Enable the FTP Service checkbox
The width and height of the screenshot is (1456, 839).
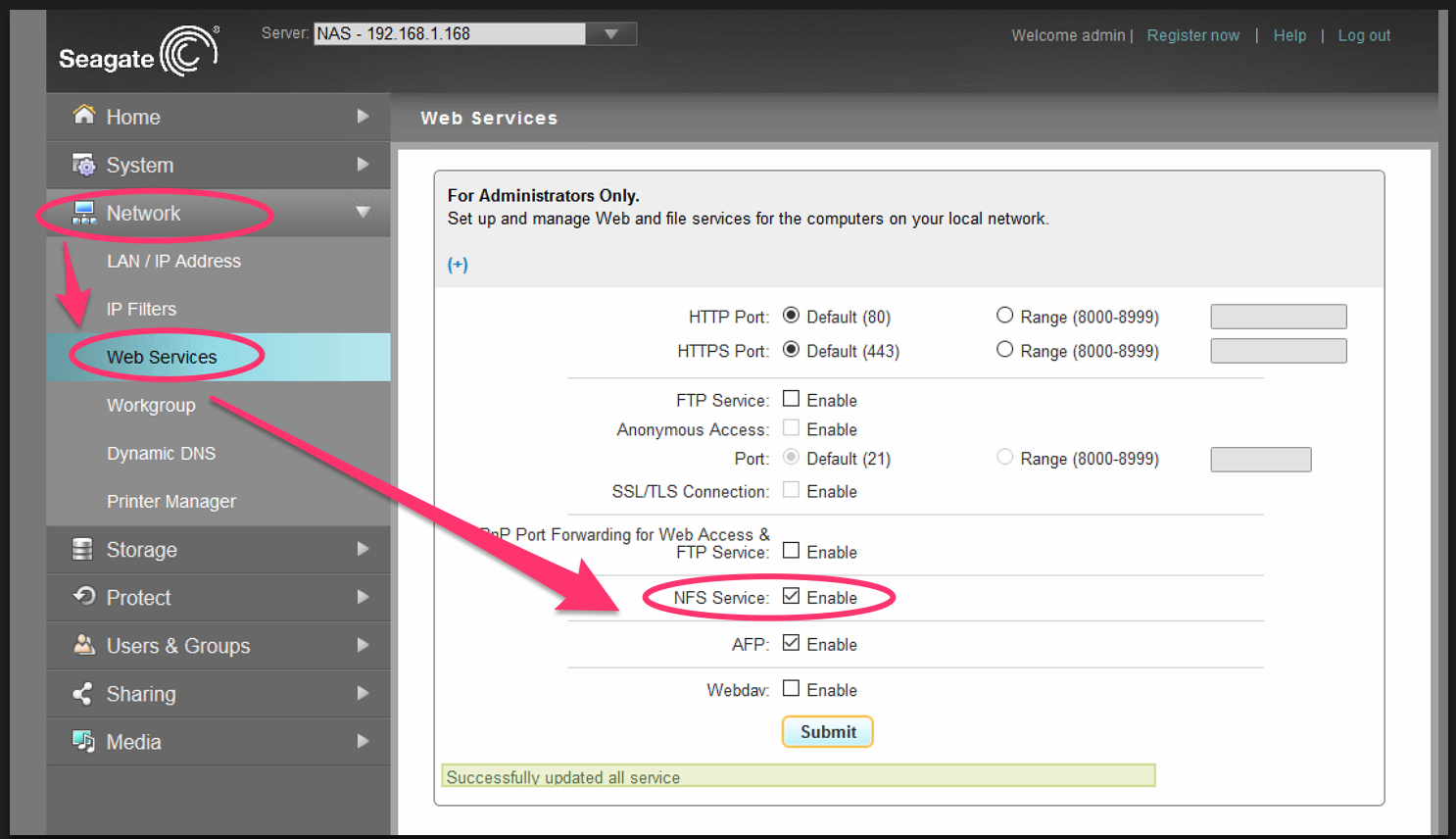pyautogui.click(x=792, y=399)
